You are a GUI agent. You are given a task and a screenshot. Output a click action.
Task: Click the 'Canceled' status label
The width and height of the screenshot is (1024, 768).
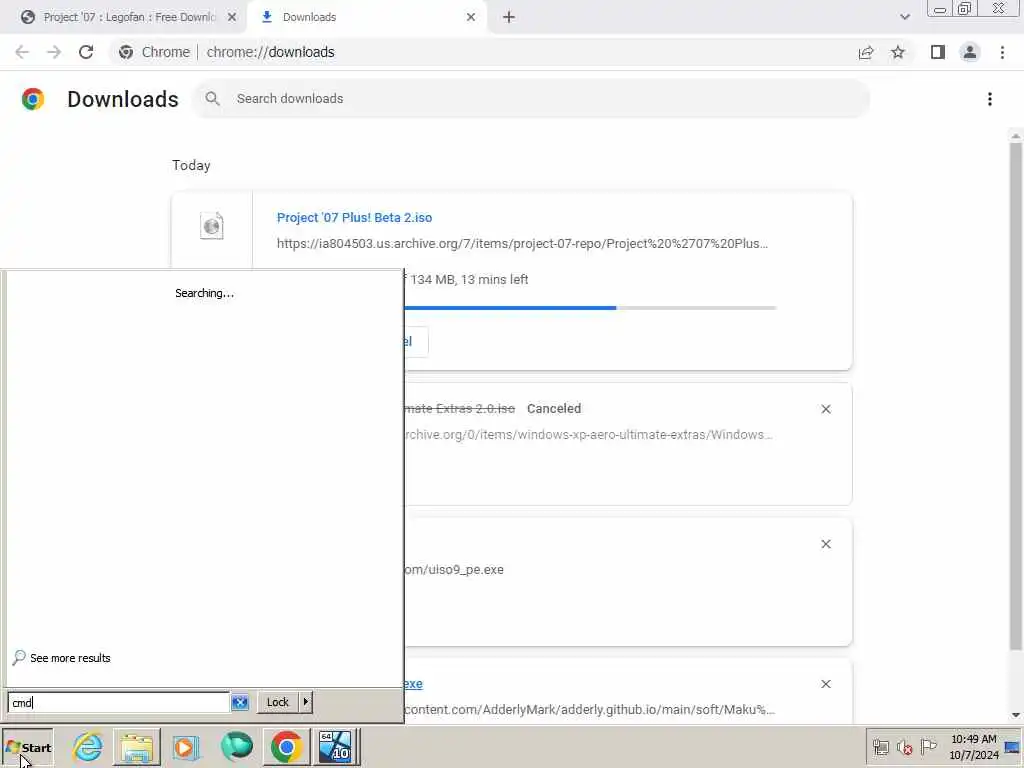(554, 409)
